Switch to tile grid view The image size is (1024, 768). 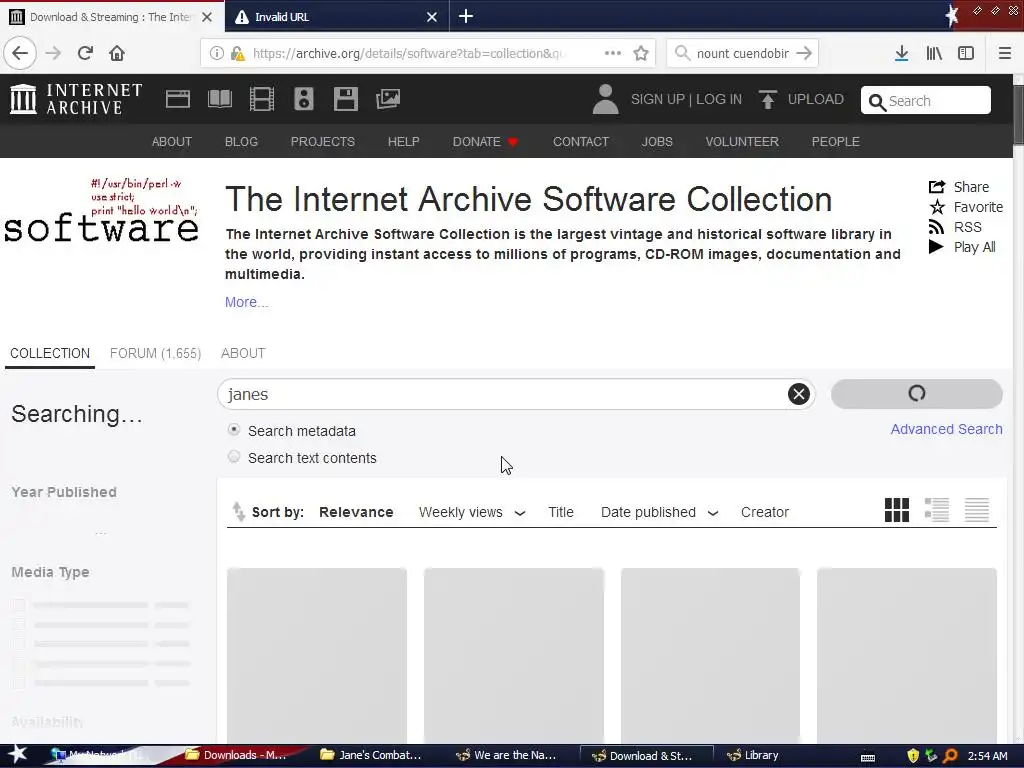pyautogui.click(x=897, y=510)
